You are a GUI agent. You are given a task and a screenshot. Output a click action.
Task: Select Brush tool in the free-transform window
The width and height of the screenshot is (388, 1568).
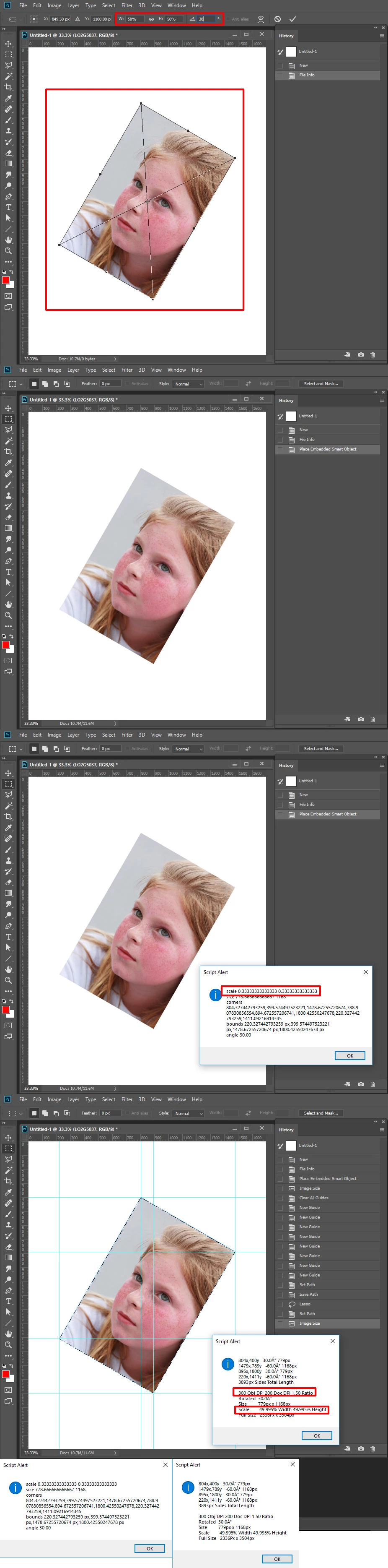(x=8, y=120)
